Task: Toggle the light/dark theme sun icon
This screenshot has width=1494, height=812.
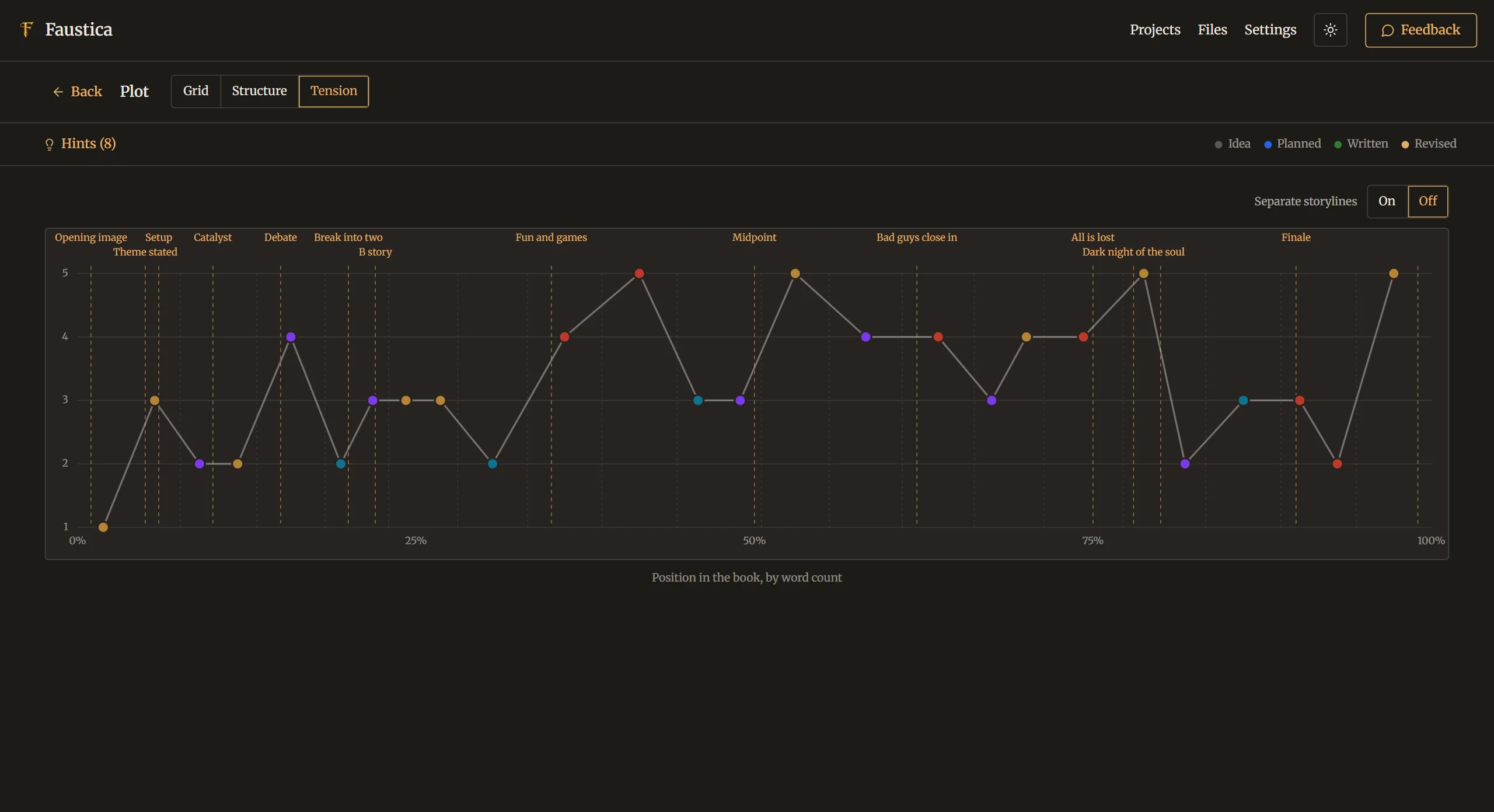Action: pyautogui.click(x=1330, y=30)
